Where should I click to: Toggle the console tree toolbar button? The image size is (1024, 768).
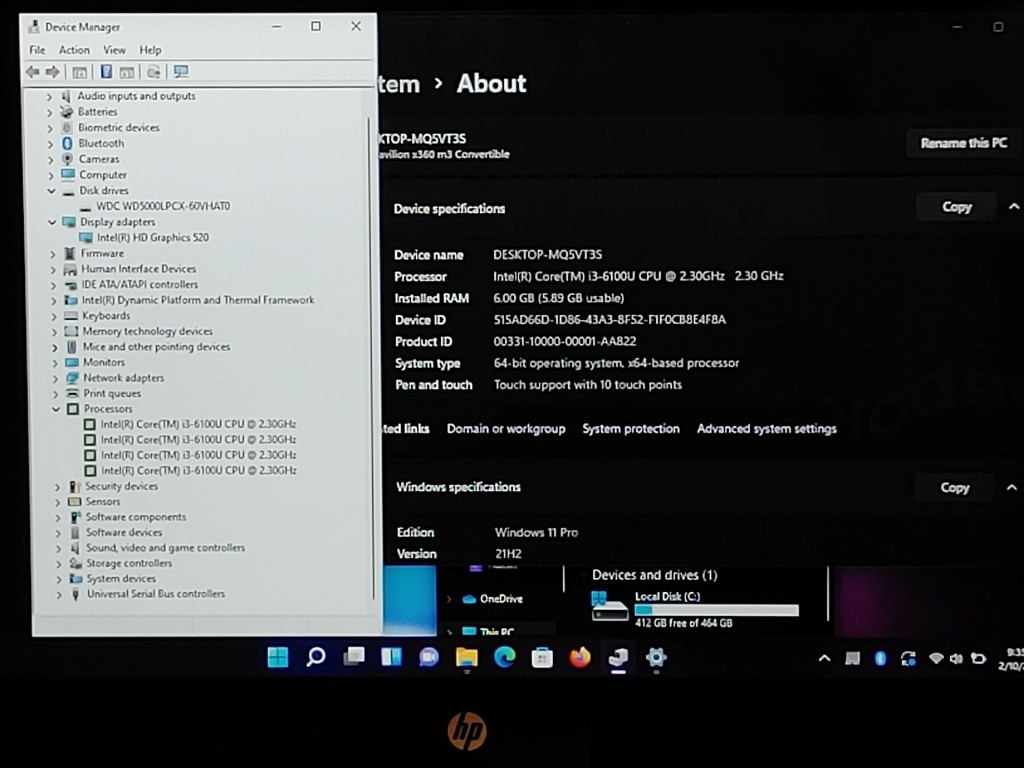(x=80, y=72)
